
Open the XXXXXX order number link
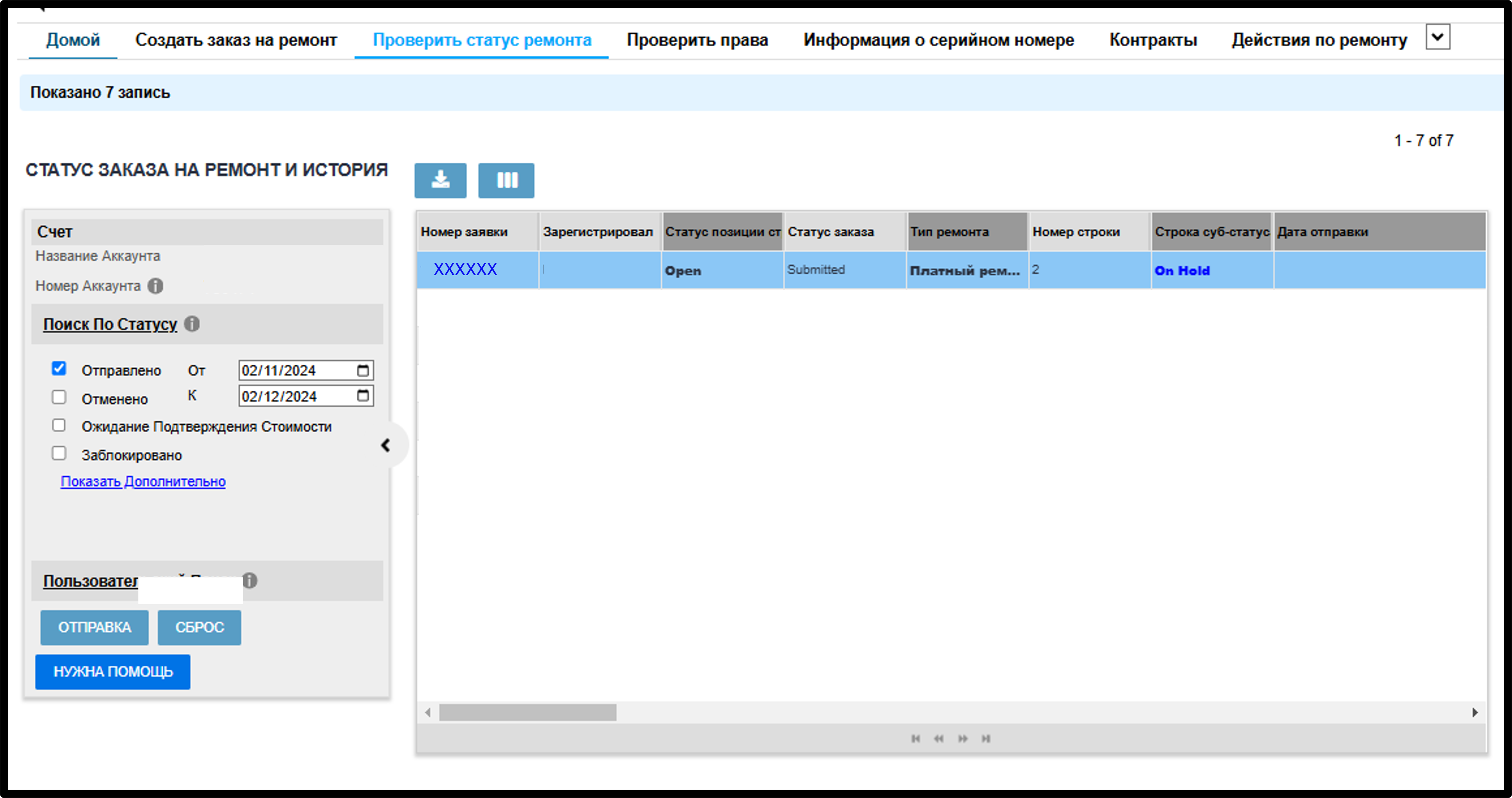tap(466, 269)
